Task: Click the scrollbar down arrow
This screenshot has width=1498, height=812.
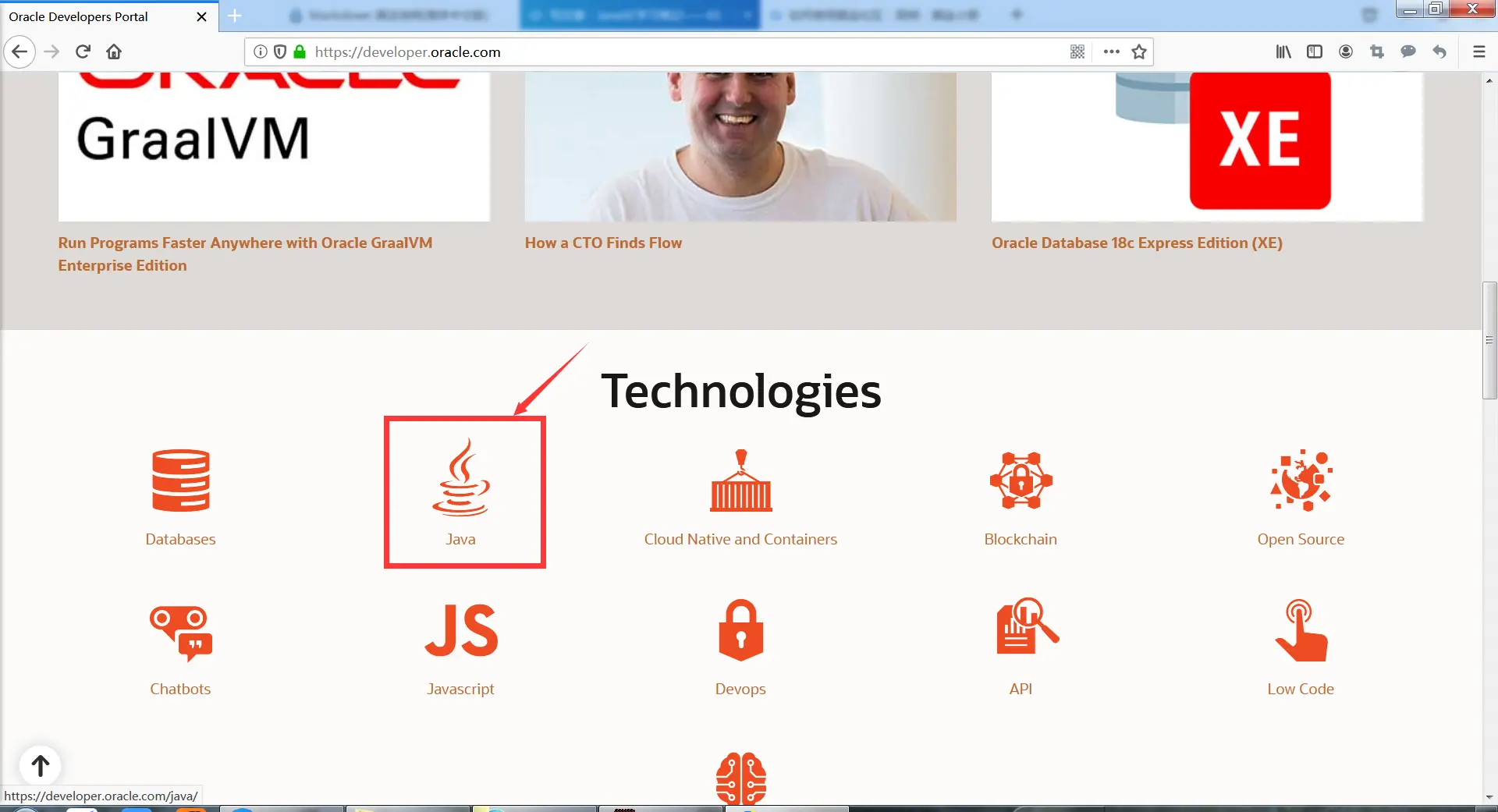Action: [x=1489, y=797]
